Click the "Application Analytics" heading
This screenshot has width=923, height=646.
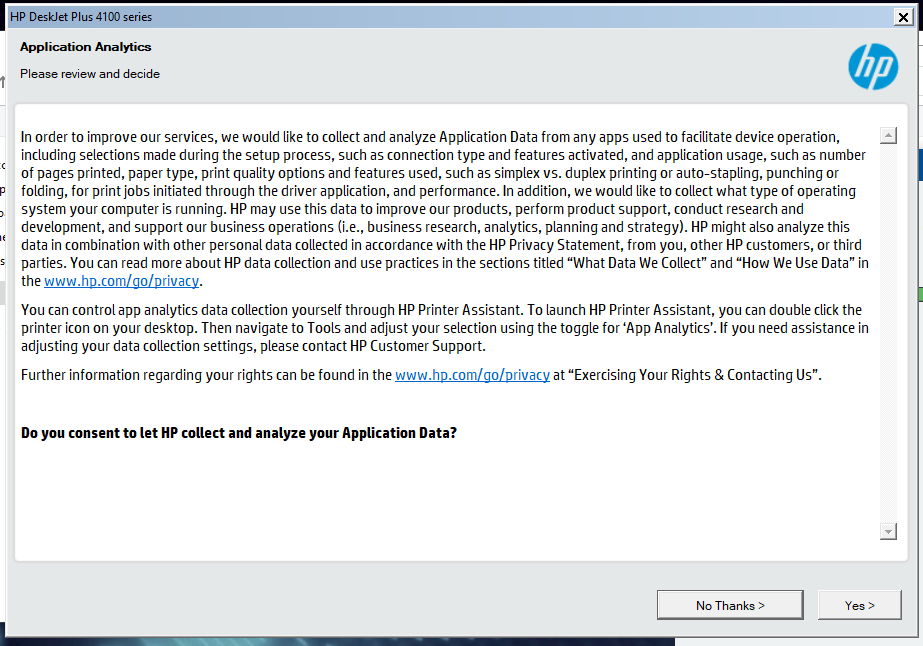pyautogui.click(x=85, y=47)
